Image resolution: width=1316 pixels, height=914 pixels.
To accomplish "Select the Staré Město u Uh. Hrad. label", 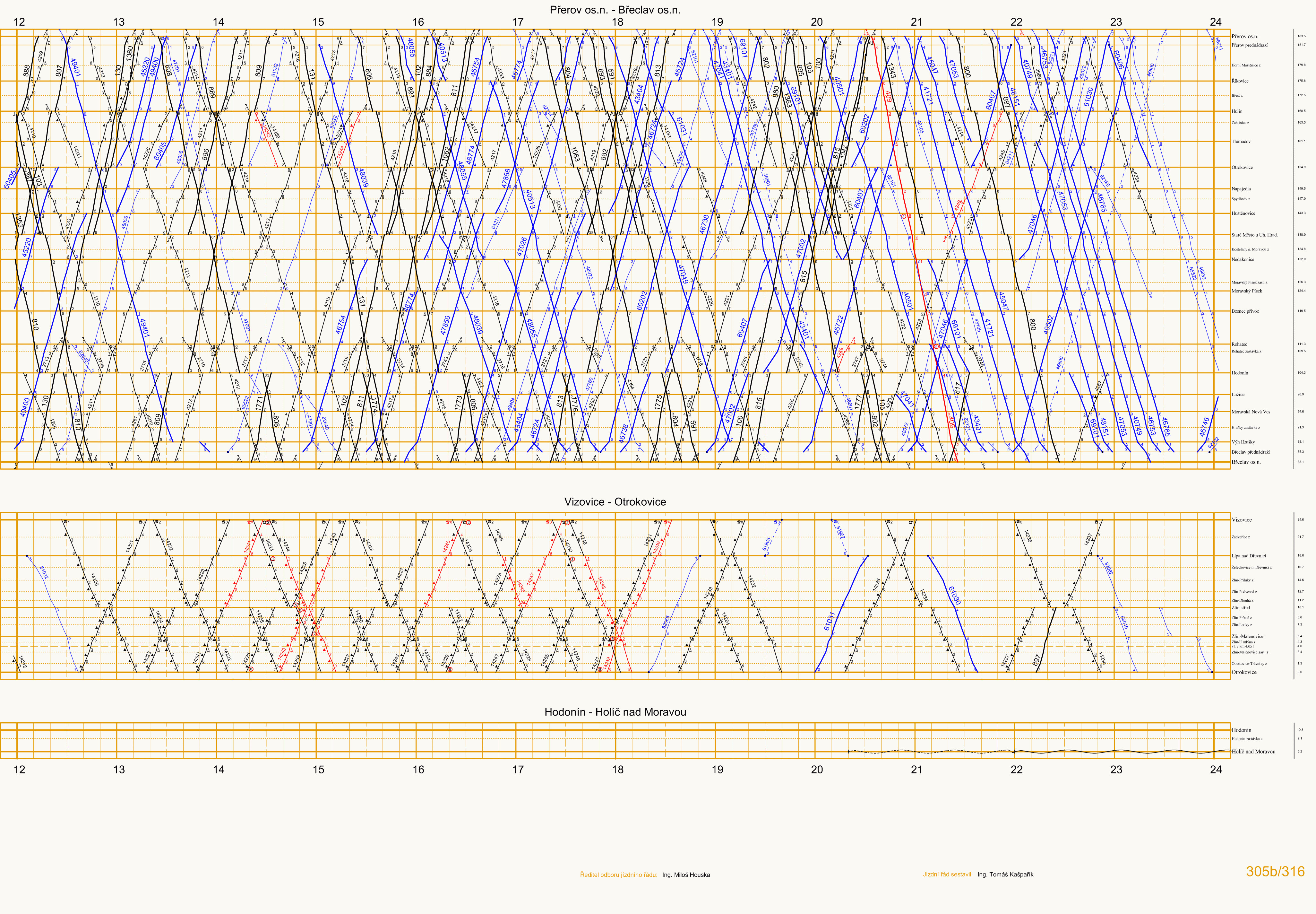I will click(1254, 235).
